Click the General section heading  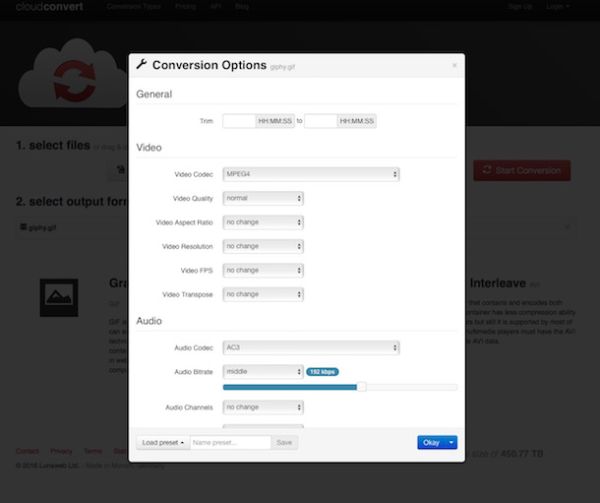(154, 94)
